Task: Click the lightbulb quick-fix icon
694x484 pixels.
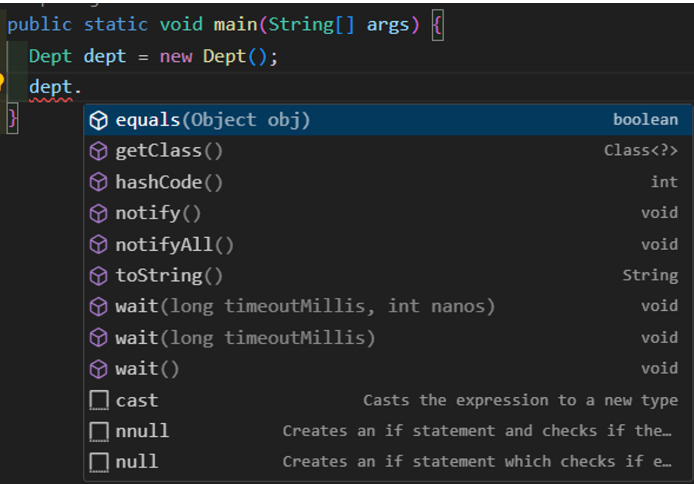Action: [x=1, y=82]
